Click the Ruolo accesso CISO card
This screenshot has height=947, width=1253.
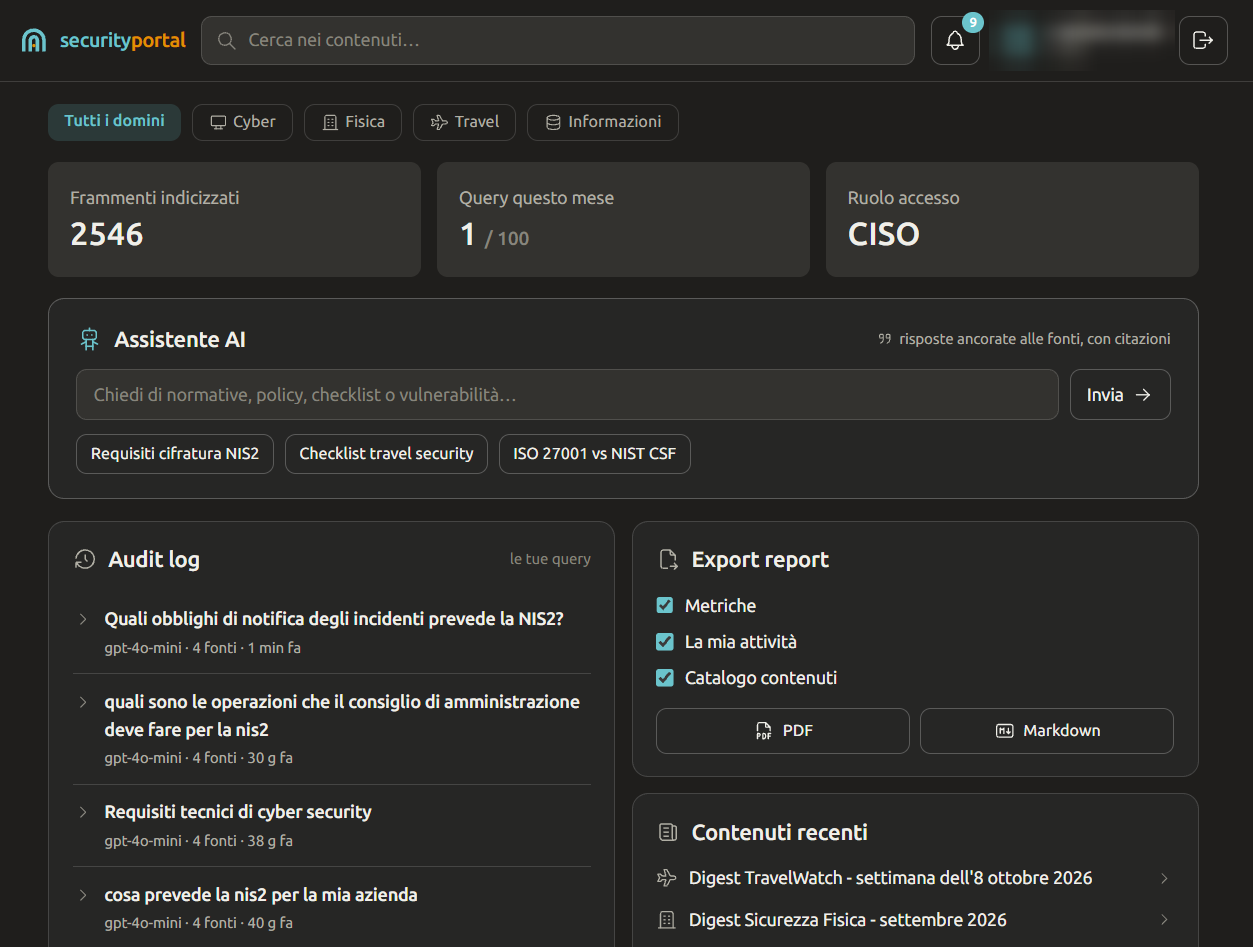[x=1012, y=220]
